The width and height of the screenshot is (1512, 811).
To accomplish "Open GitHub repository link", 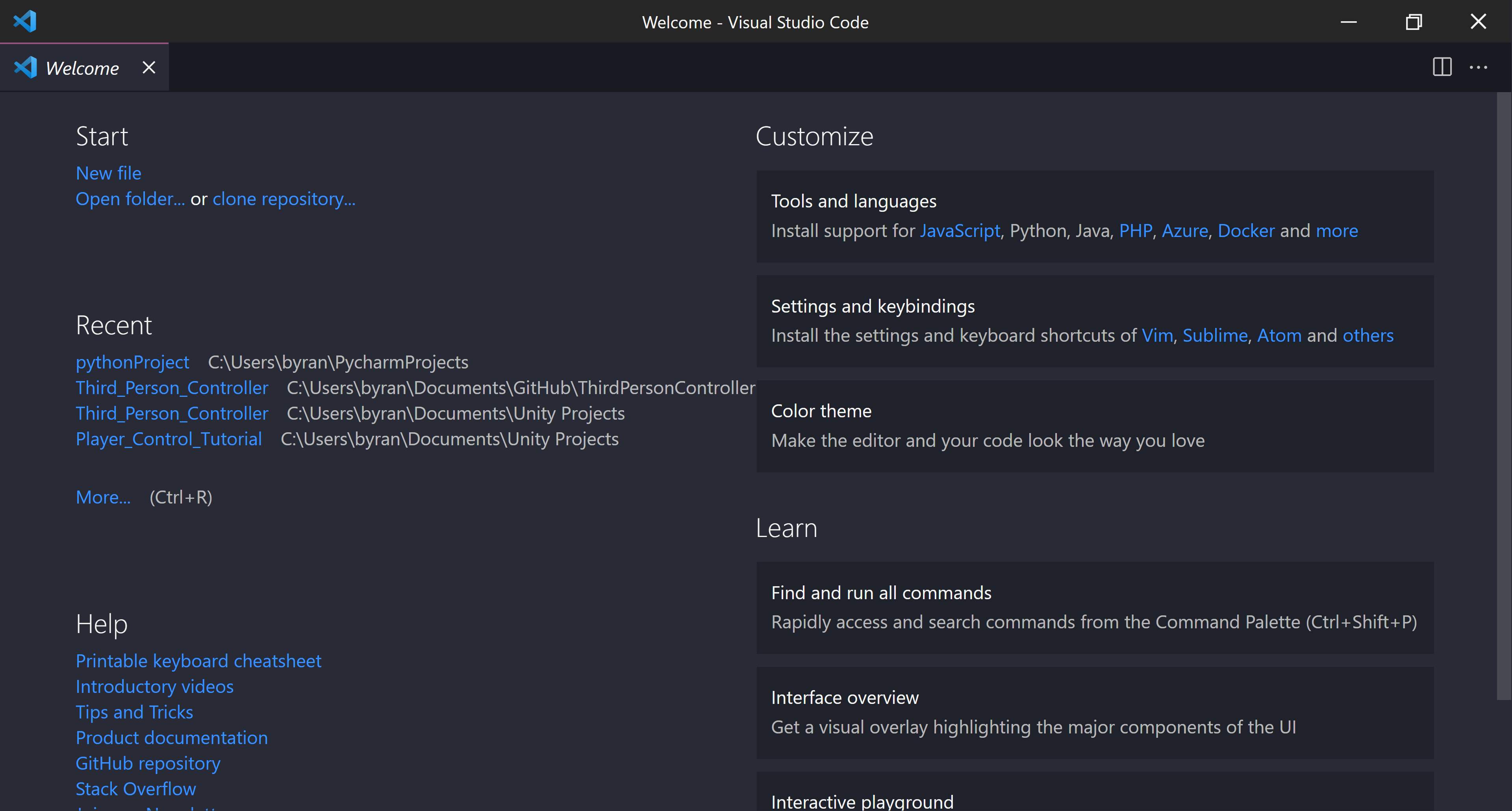I will tap(148, 763).
